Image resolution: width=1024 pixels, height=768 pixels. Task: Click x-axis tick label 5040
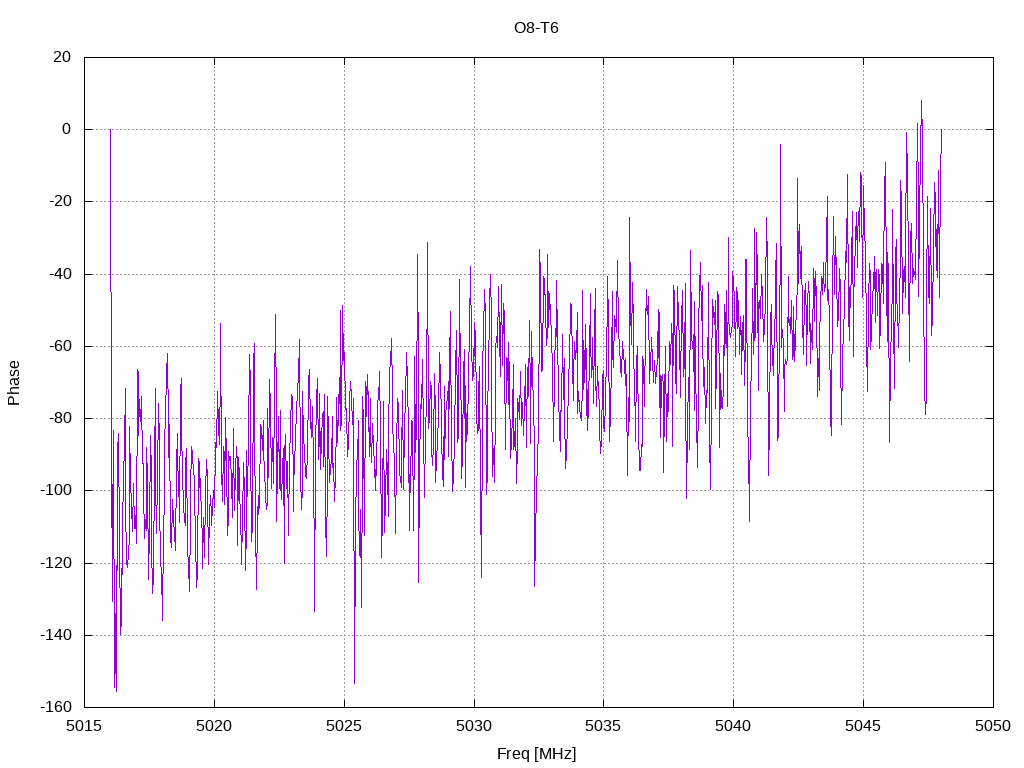tap(733, 726)
